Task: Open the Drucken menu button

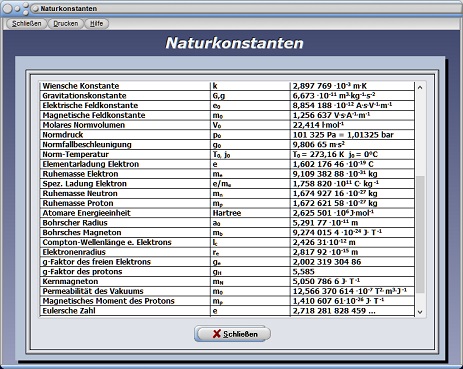Action: (66, 24)
